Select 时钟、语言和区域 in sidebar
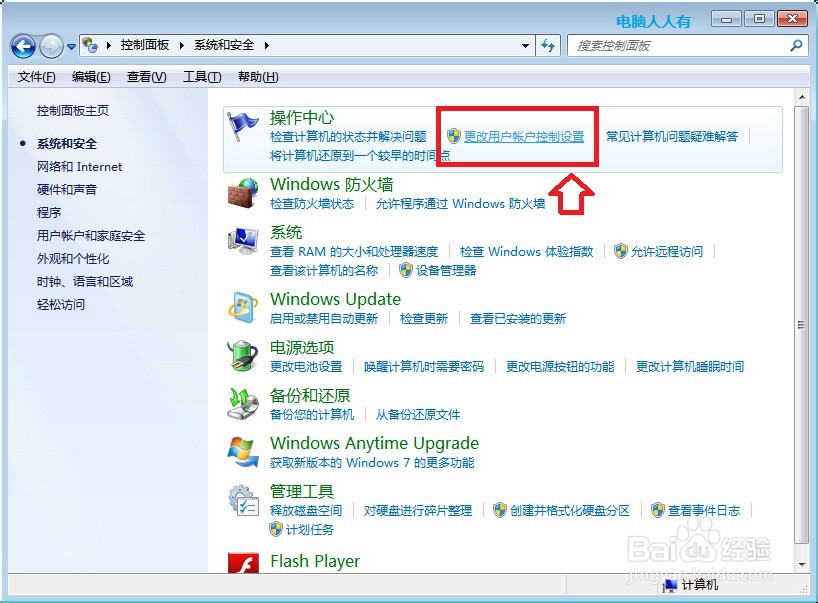The image size is (818, 603). (85, 282)
